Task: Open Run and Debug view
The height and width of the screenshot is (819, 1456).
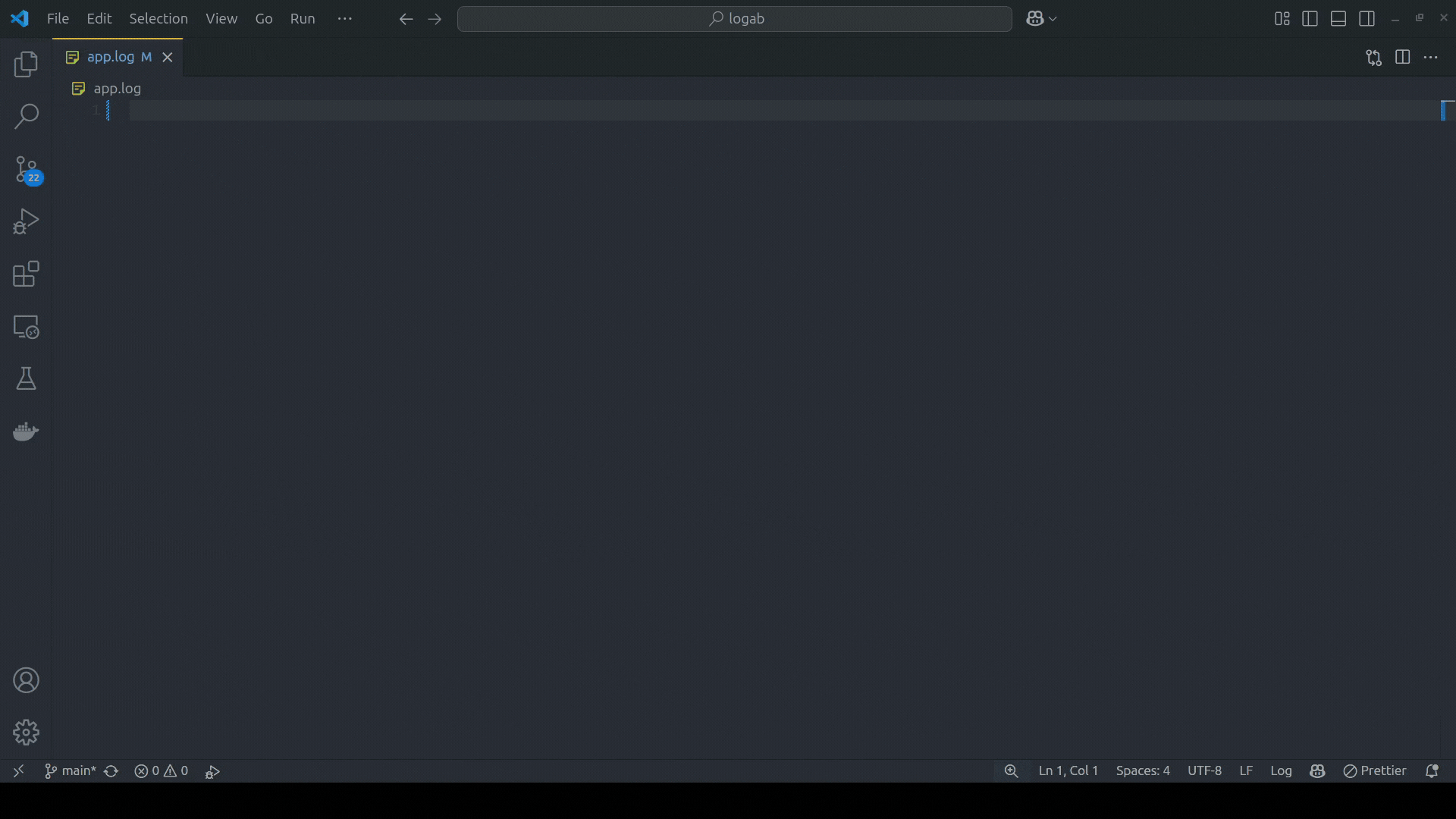Action: (26, 221)
